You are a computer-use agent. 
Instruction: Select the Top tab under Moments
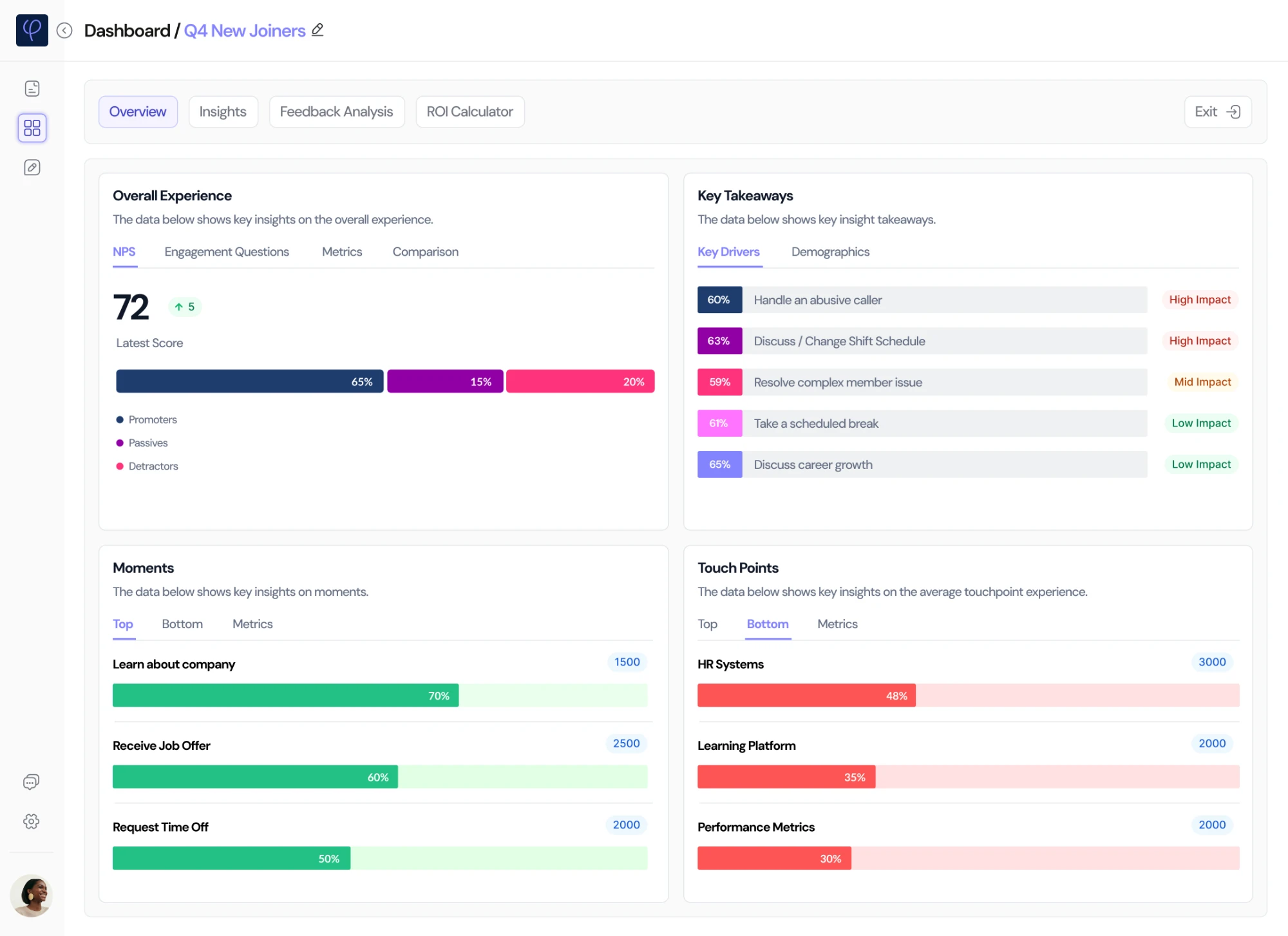point(123,624)
